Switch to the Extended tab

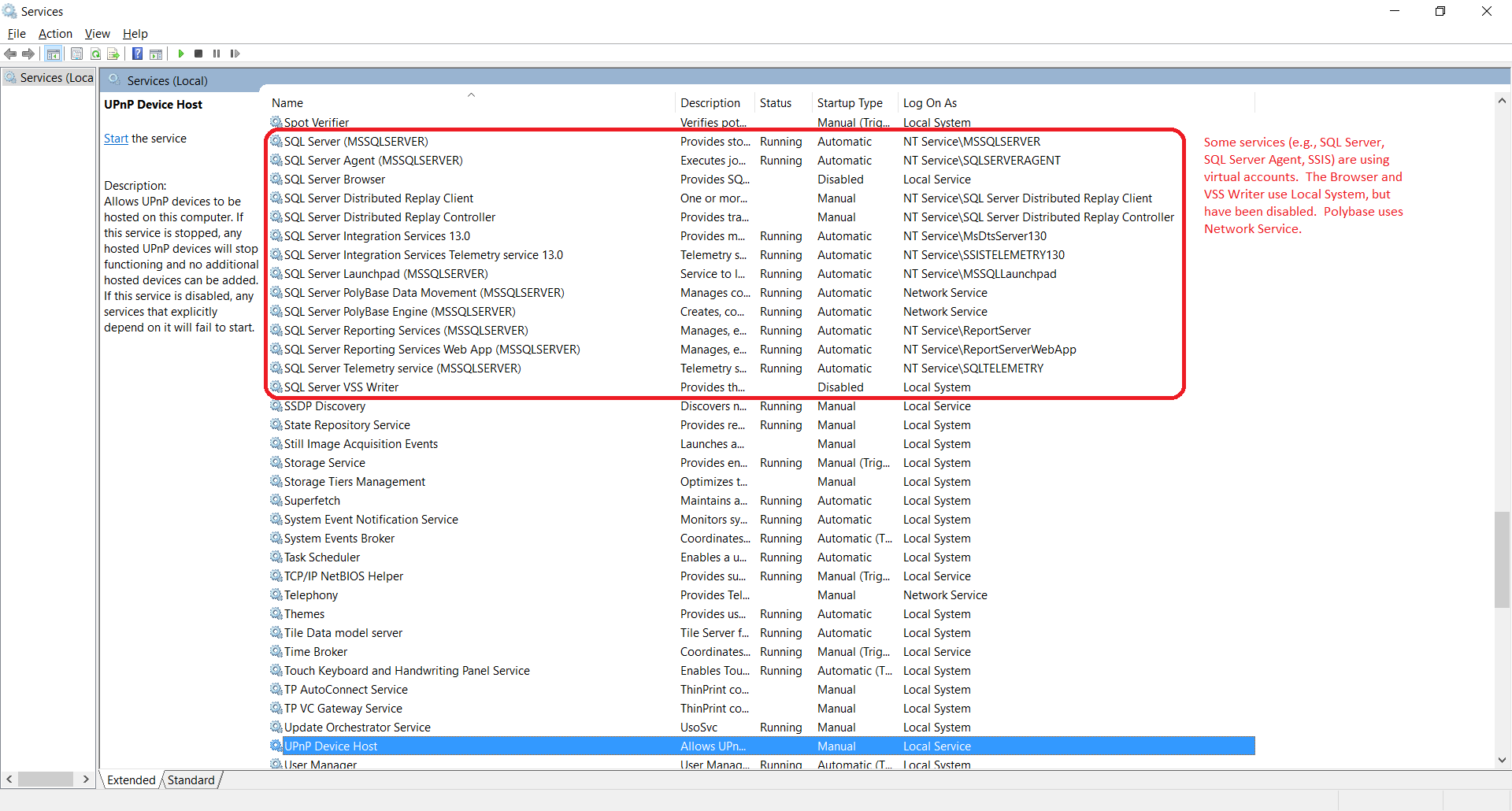[x=132, y=780]
